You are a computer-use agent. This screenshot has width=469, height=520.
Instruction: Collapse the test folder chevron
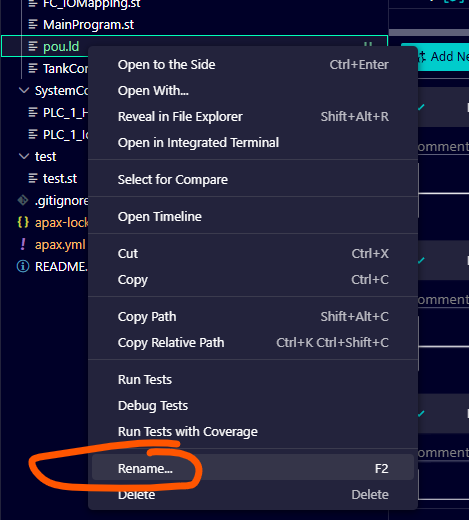[24, 156]
